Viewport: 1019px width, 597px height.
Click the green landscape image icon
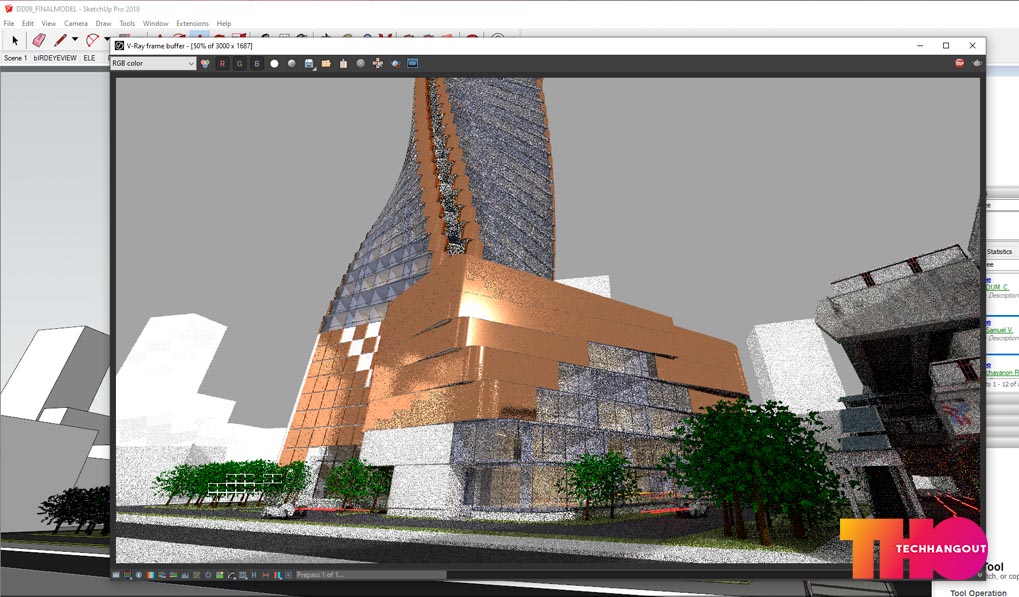(220, 575)
